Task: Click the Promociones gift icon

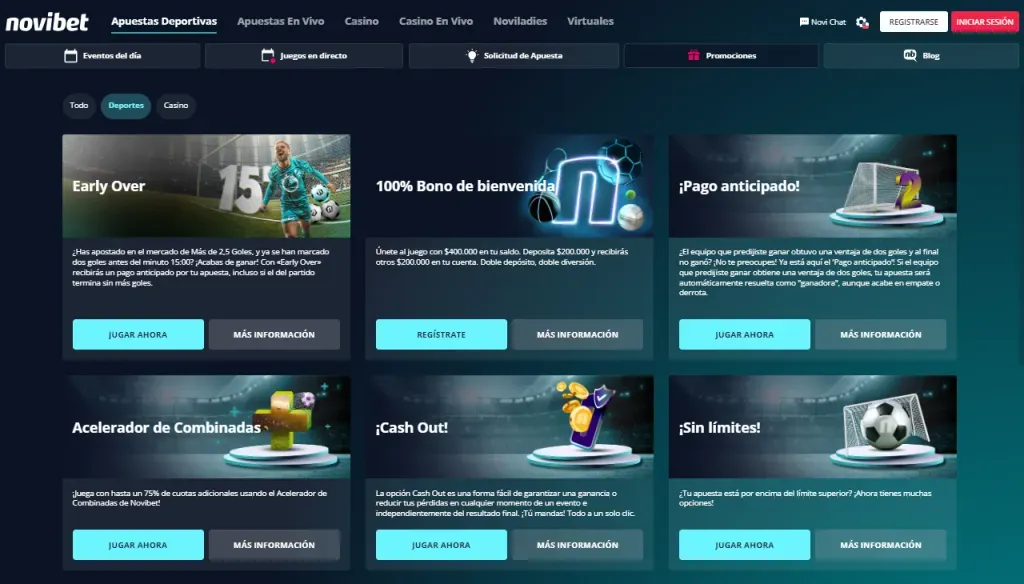Action: tap(694, 56)
